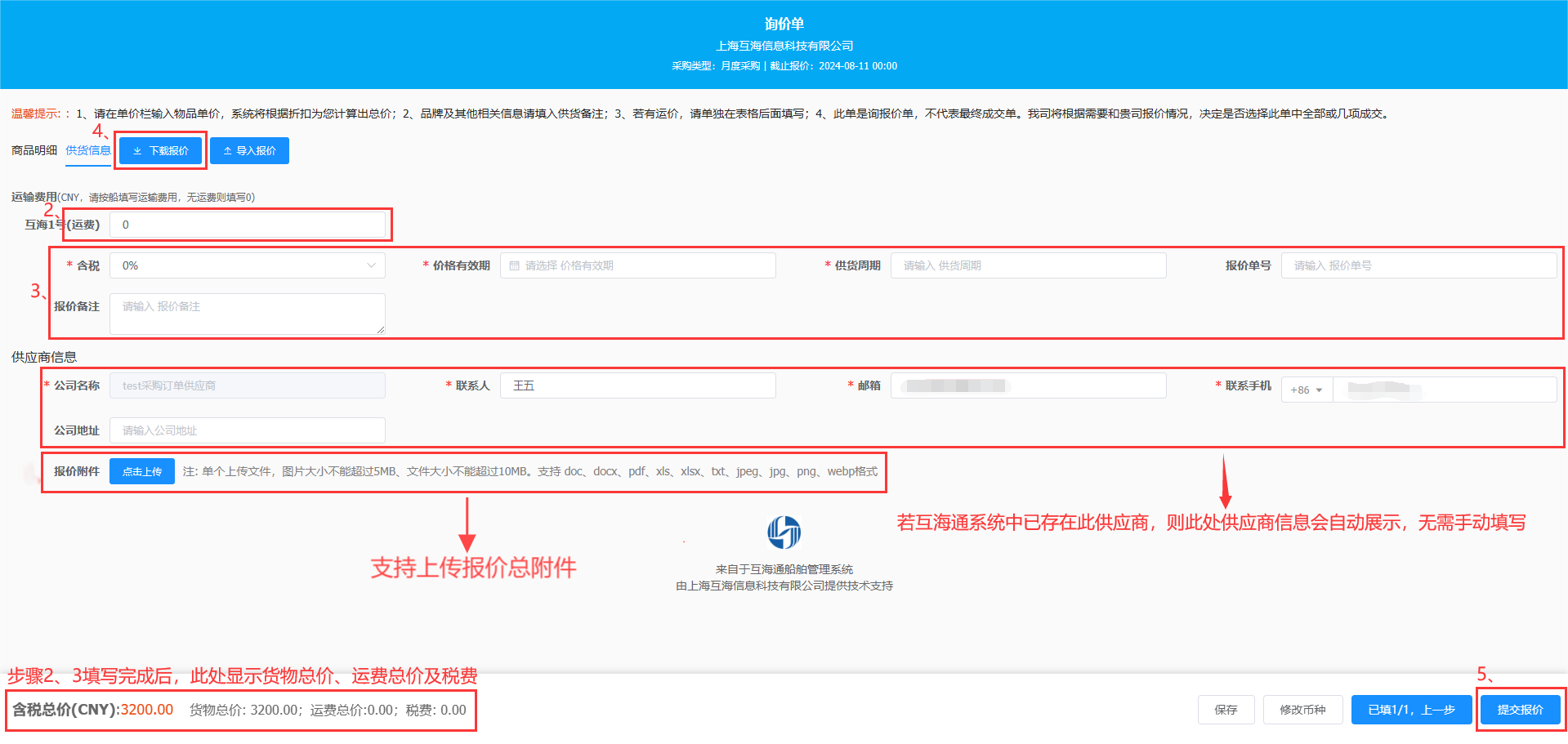Click the 保存 button
1568x744 pixels.
tap(1226, 710)
